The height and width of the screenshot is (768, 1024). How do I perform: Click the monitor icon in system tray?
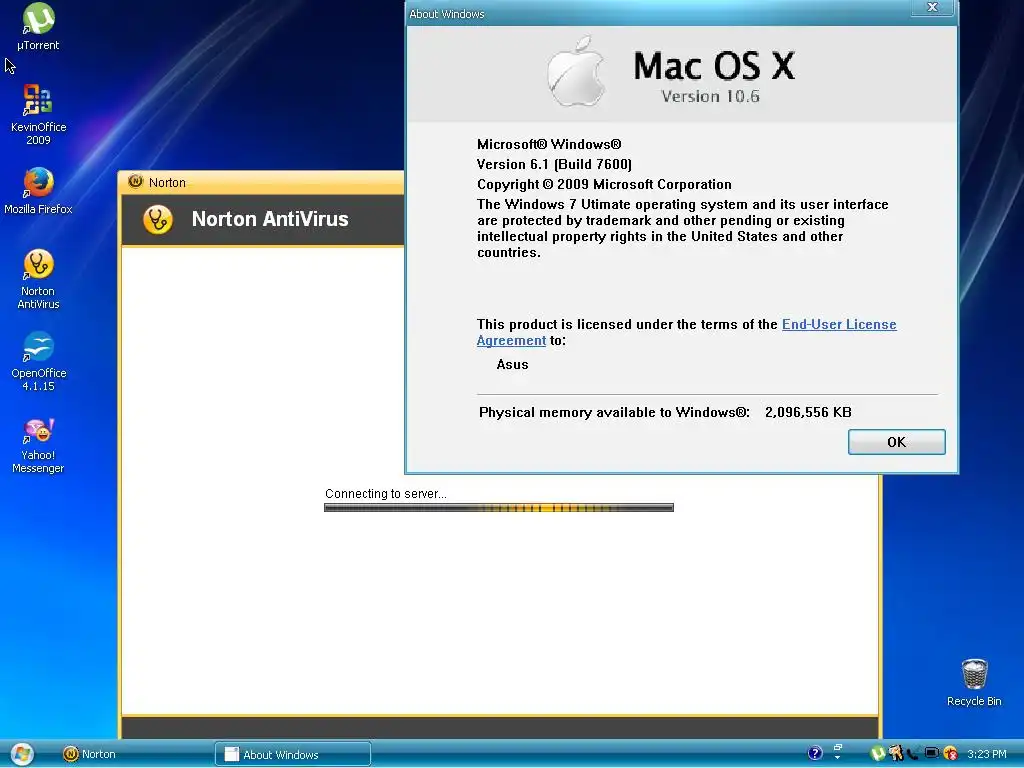click(932, 753)
